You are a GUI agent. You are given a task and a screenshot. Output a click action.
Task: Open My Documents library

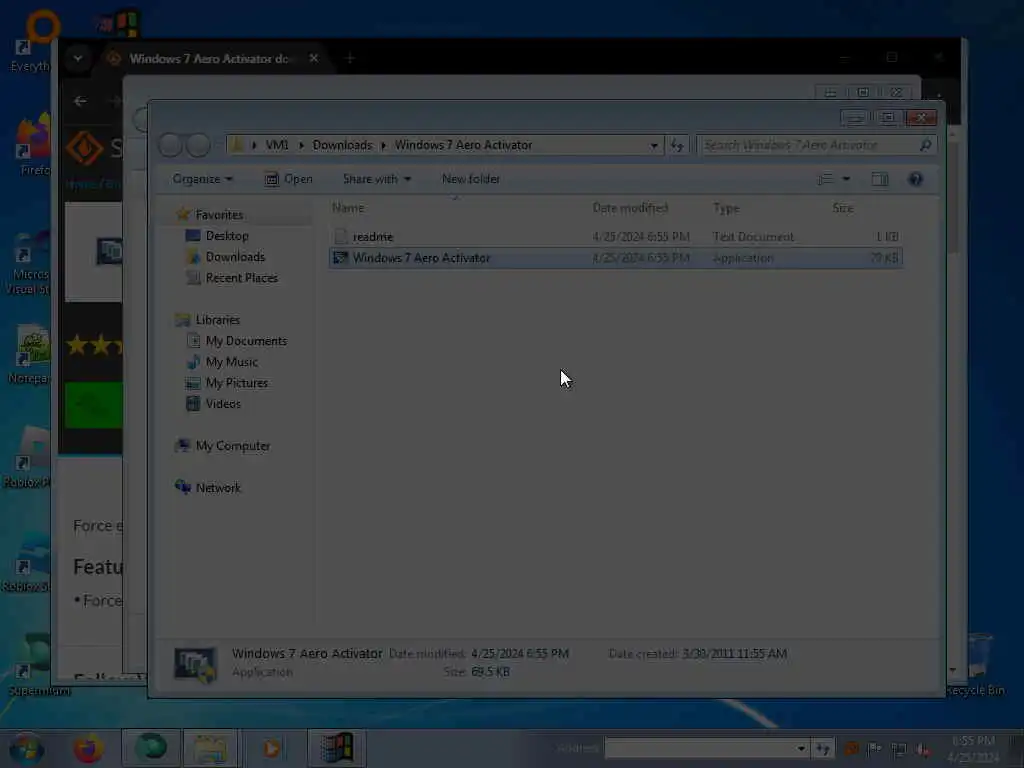pos(246,341)
